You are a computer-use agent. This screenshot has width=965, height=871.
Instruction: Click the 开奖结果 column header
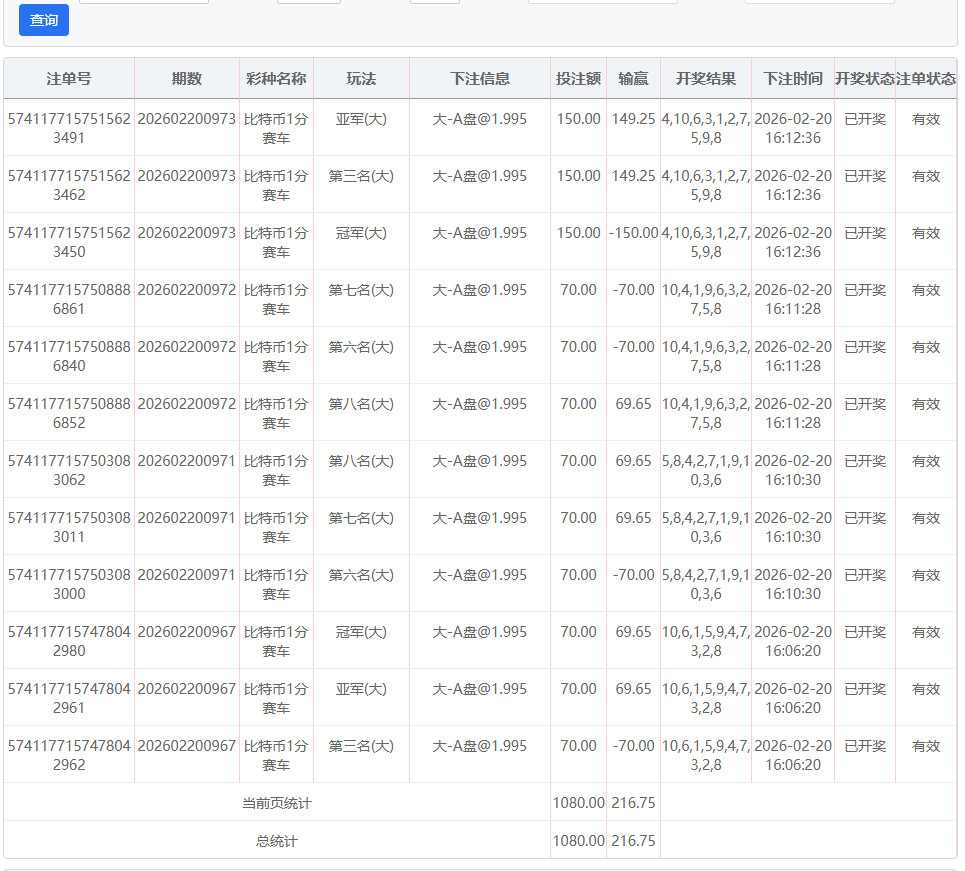coord(706,79)
